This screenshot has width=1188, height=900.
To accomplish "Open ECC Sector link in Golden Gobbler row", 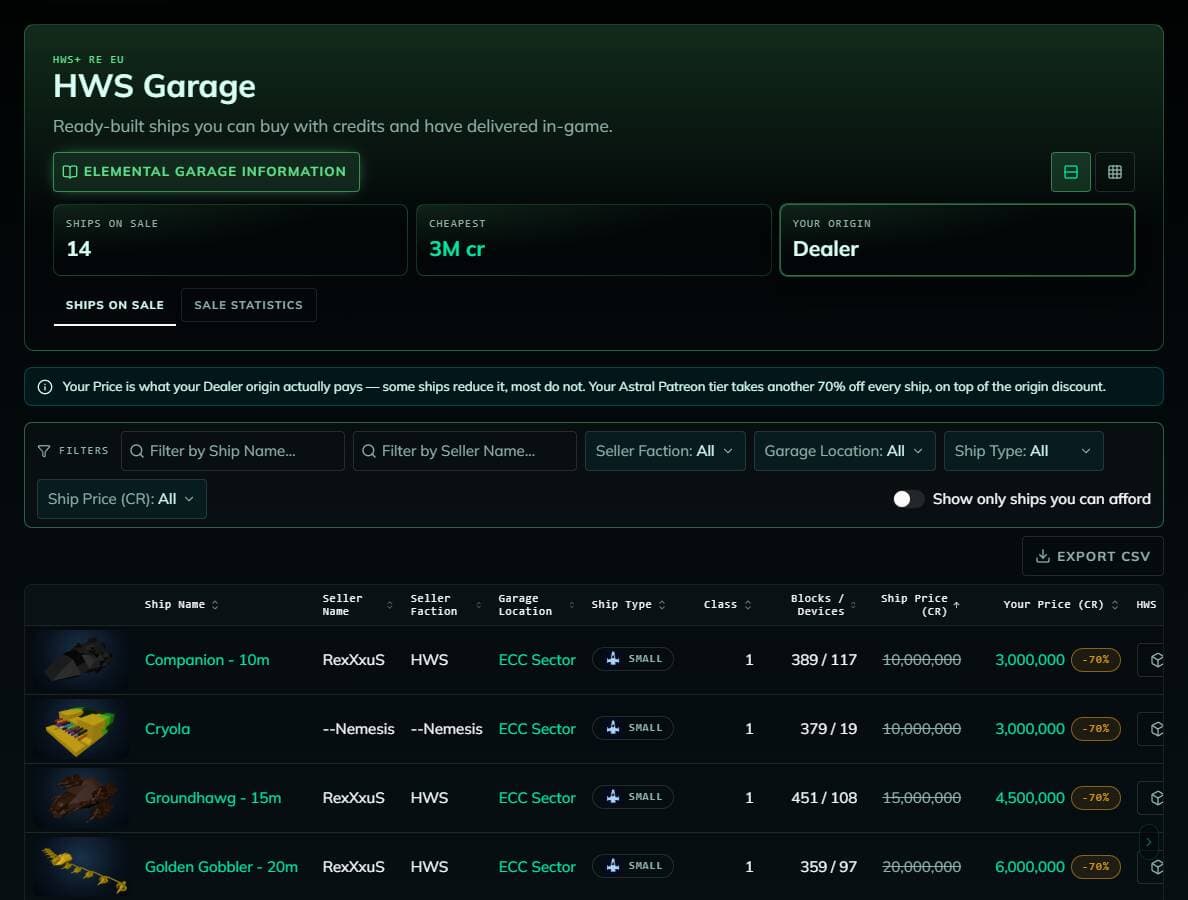I will [x=537, y=867].
